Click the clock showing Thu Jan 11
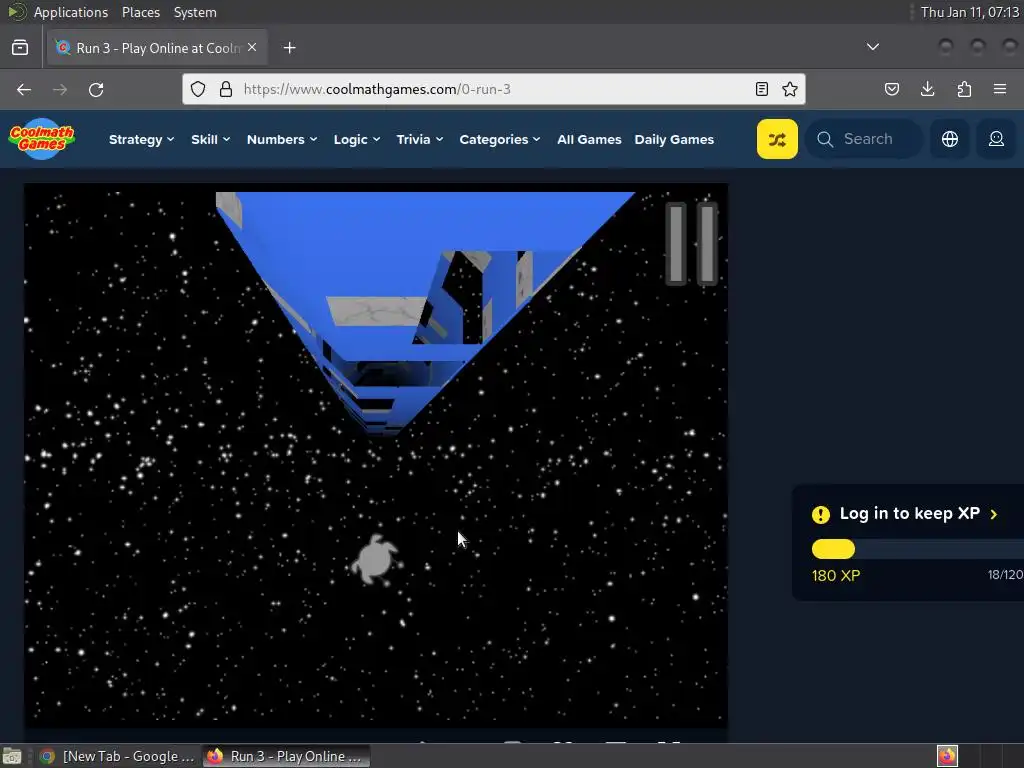The width and height of the screenshot is (1024, 768). [969, 12]
